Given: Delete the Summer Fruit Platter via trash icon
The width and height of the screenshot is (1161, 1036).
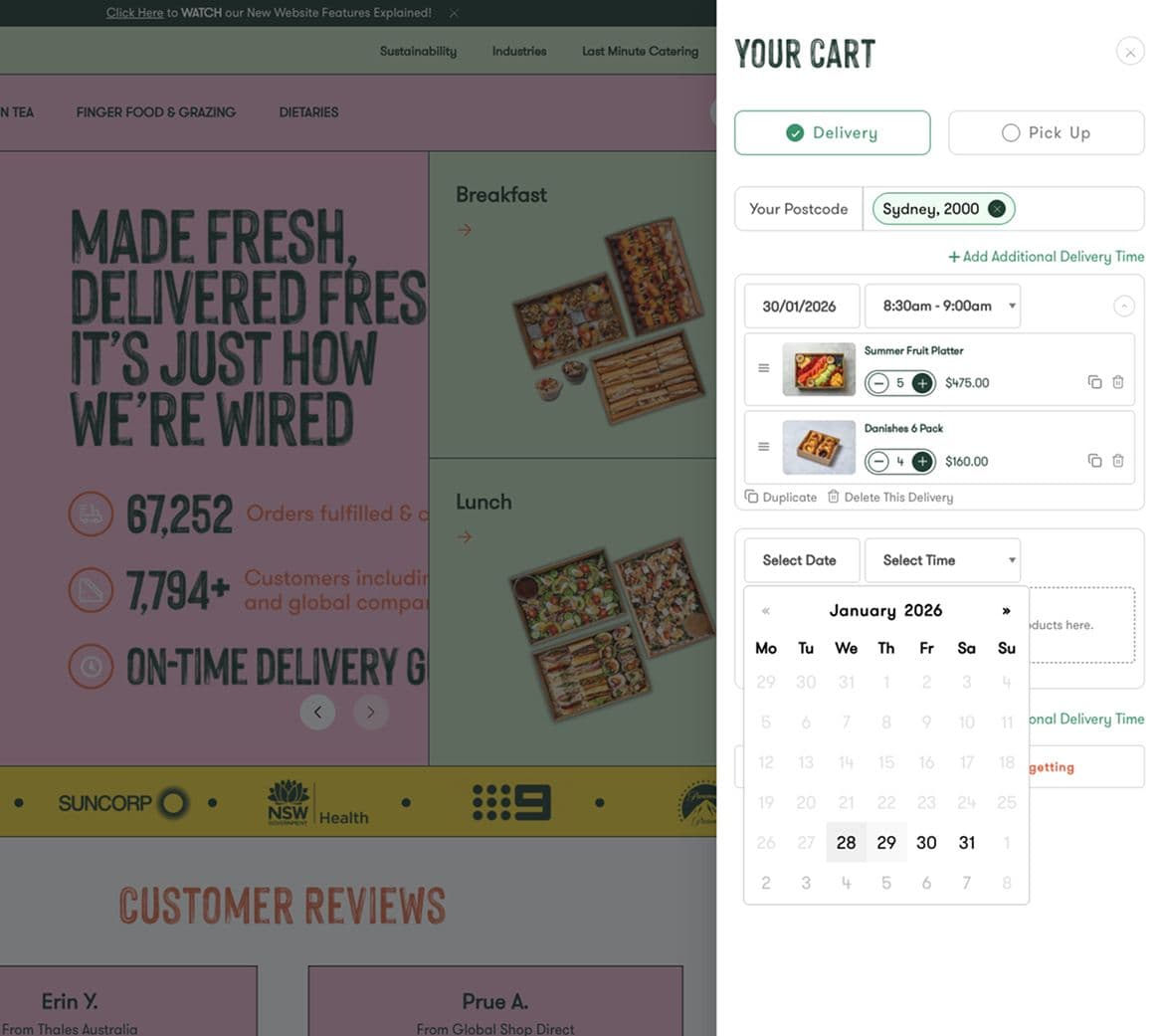Looking at the screenshot, I should pyautogui.click(x=1119, y=382).
